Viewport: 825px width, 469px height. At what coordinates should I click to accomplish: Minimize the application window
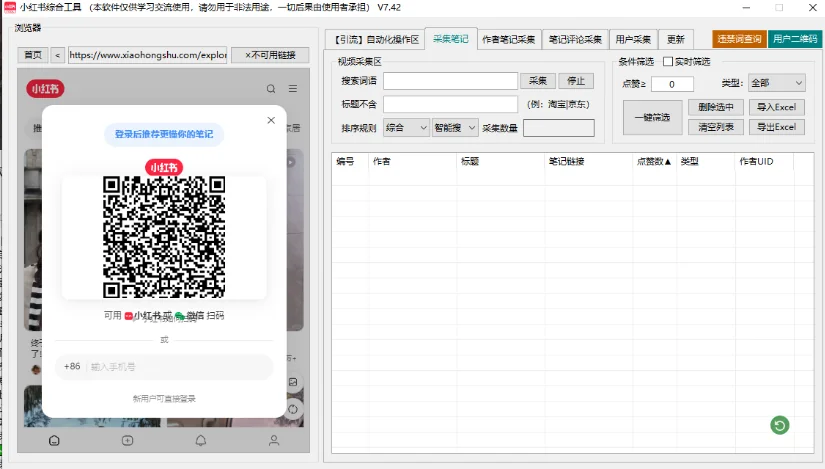click(746, 7)
